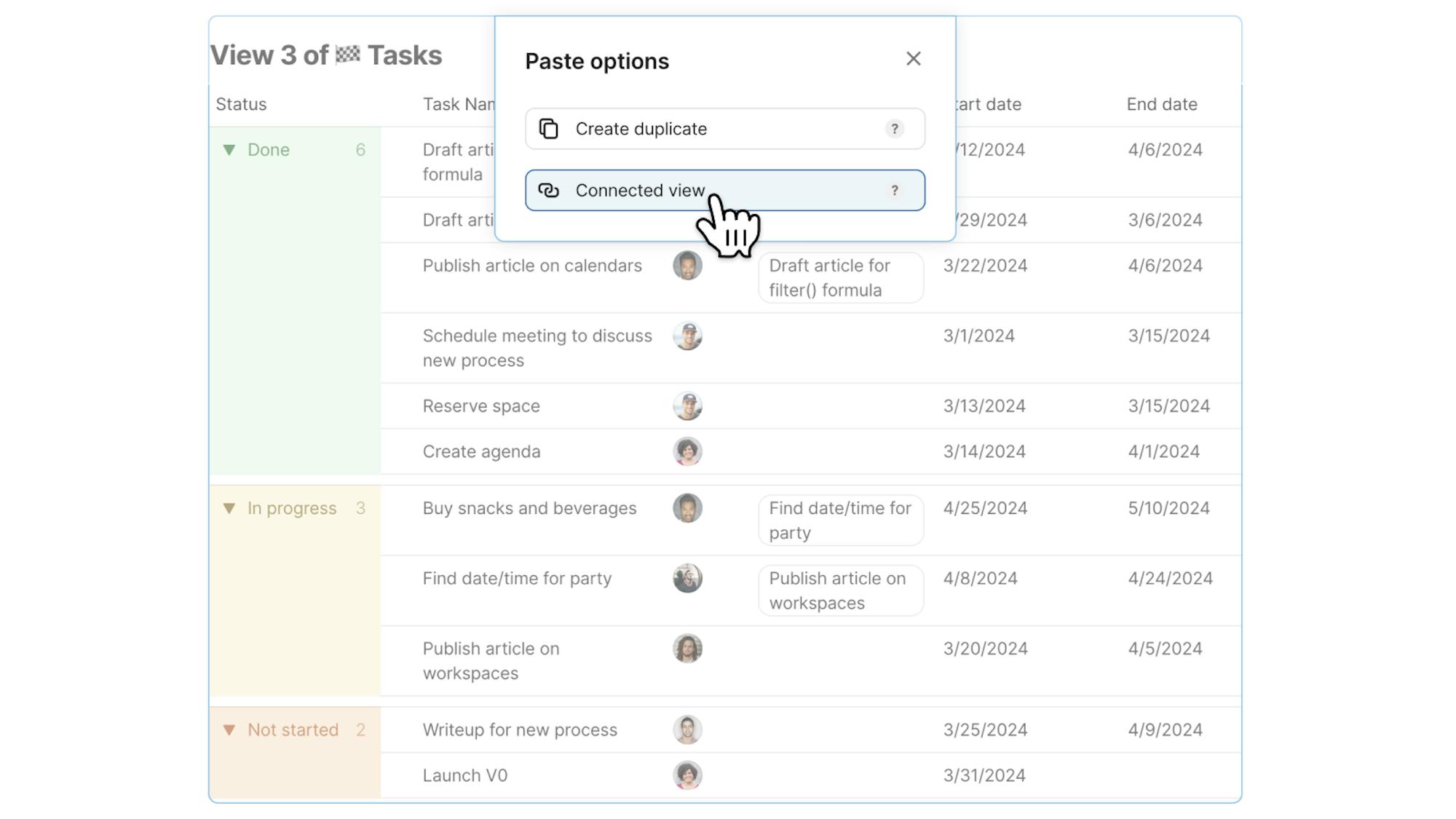The width and height of the screenshot is (1456, 819).
Task: Click assignee avatar on Create agenda row
Action: pos(687,451)
